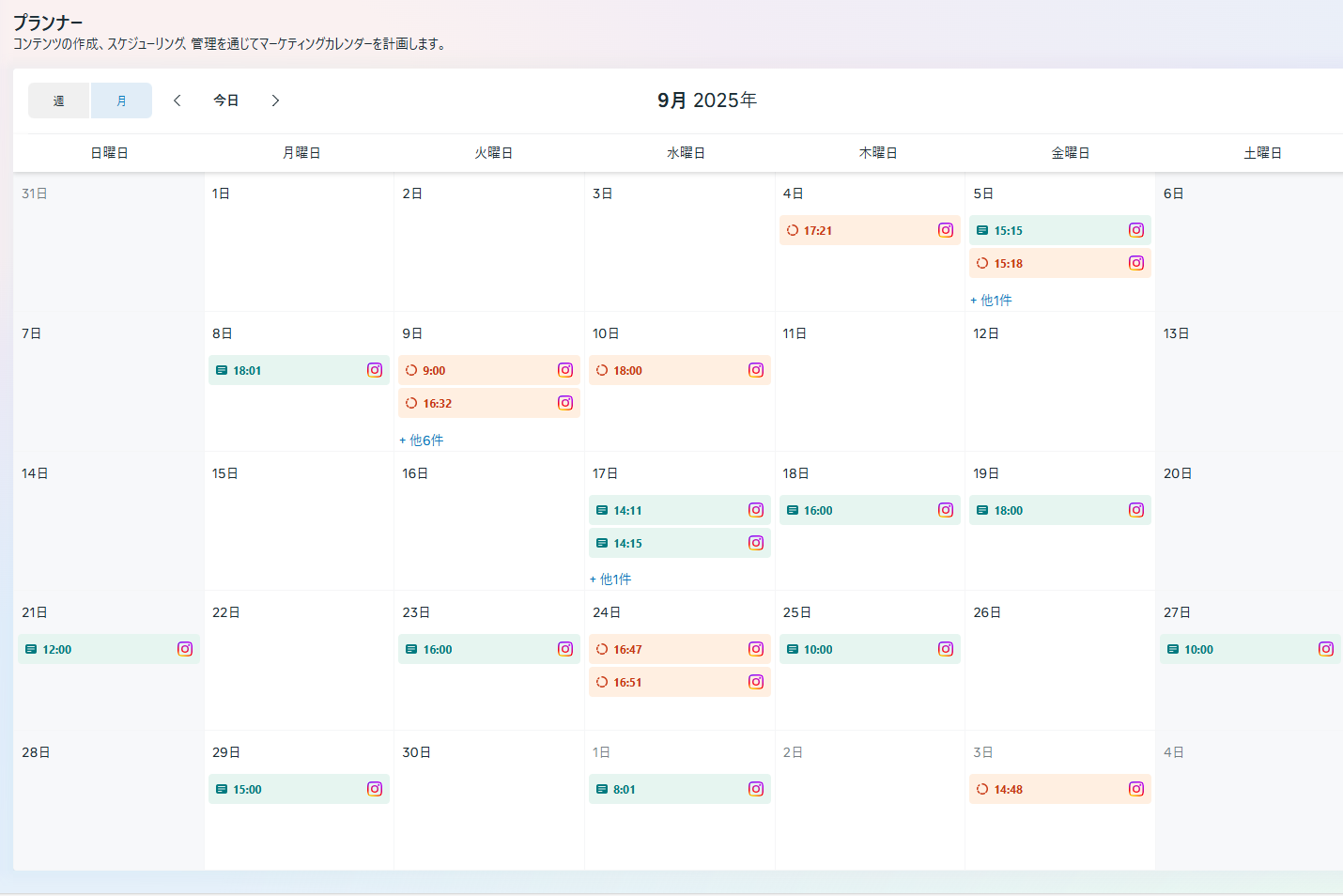Image resolution: width=1343 pixels, height=896 pixels.
Task: Click draft icon on 24日 16:51 entry
Action: [x=602, y=682]
